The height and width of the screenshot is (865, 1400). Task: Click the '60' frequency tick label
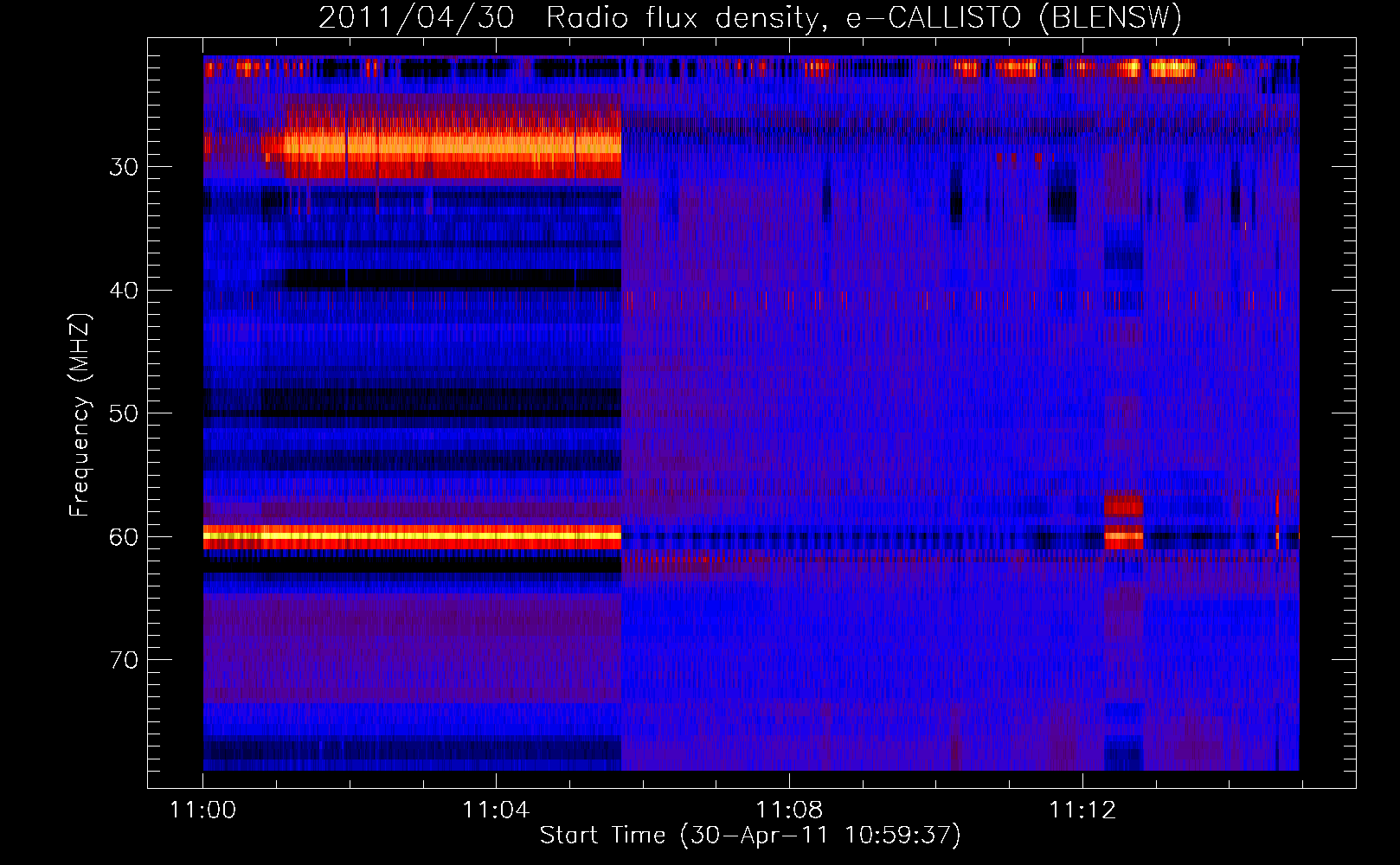[124, 537]
